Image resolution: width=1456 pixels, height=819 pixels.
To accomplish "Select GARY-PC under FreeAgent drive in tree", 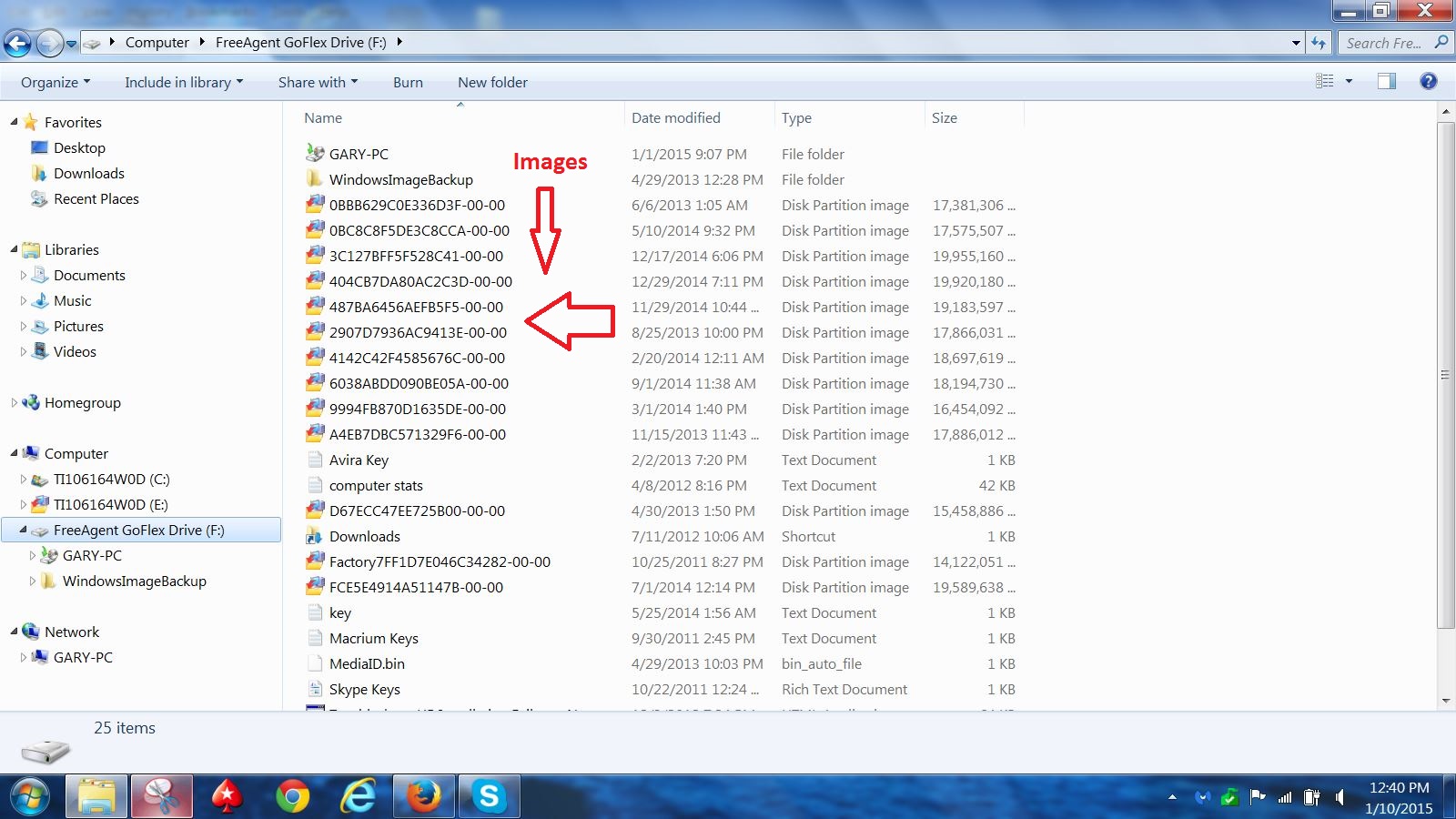I will (x=91, y=555).
